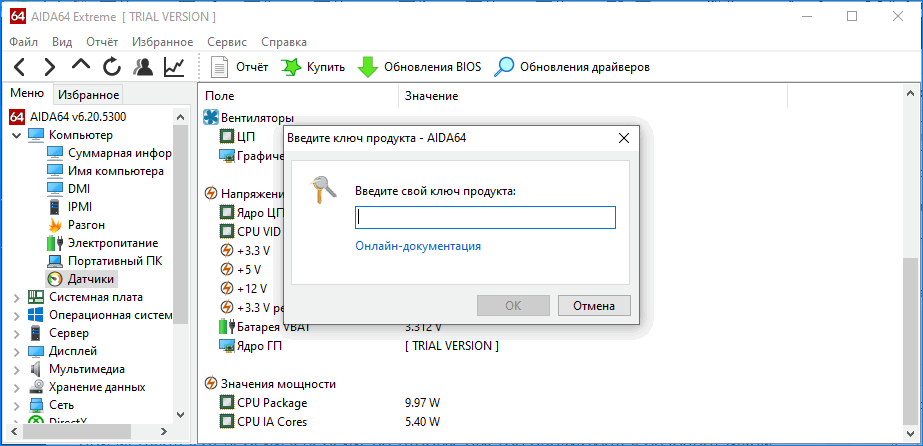Expand the Системная плата node
The image size is (923, 446).
[16, 297]
